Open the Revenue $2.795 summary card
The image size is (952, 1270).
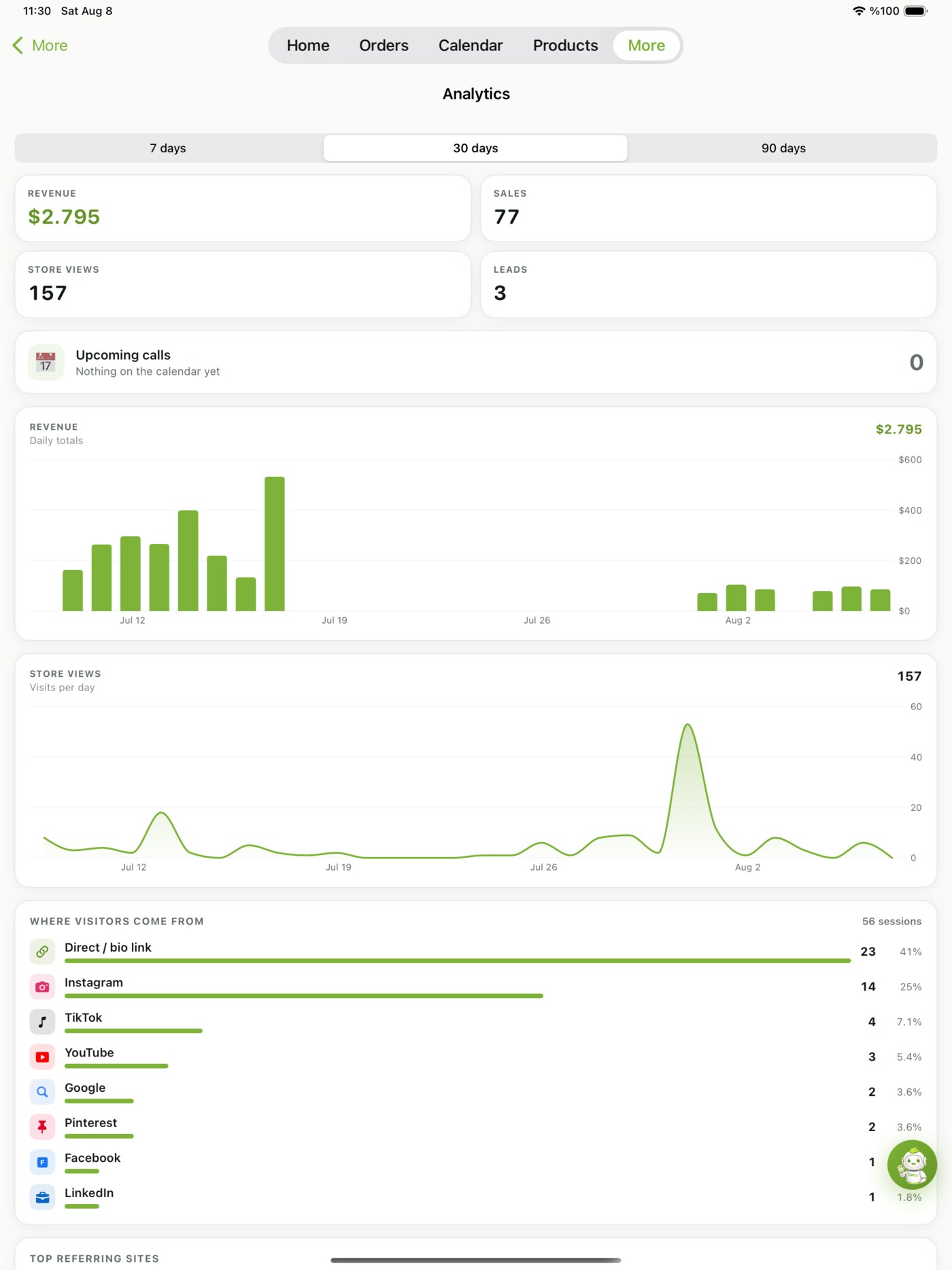(243, 208)
